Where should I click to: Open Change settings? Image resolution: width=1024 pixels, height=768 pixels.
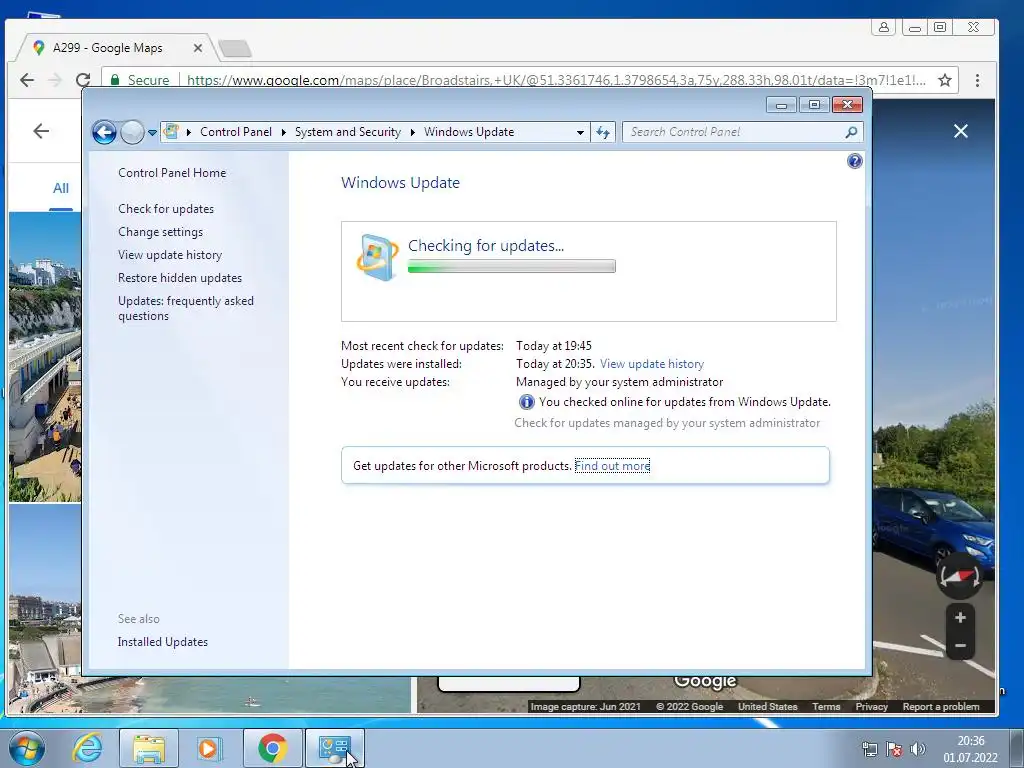[x=160, y=232]
